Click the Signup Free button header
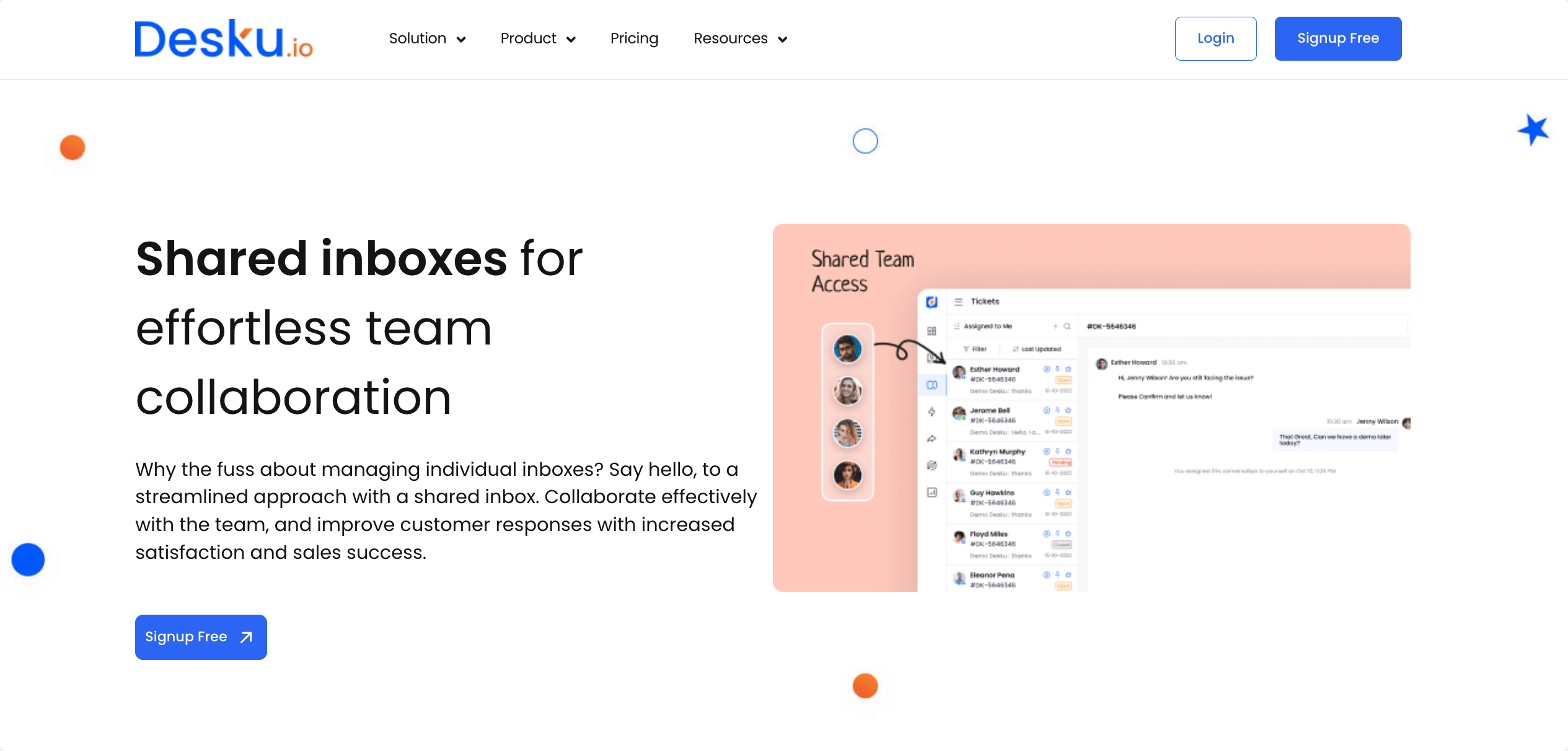 click(x=1338, y=38)
